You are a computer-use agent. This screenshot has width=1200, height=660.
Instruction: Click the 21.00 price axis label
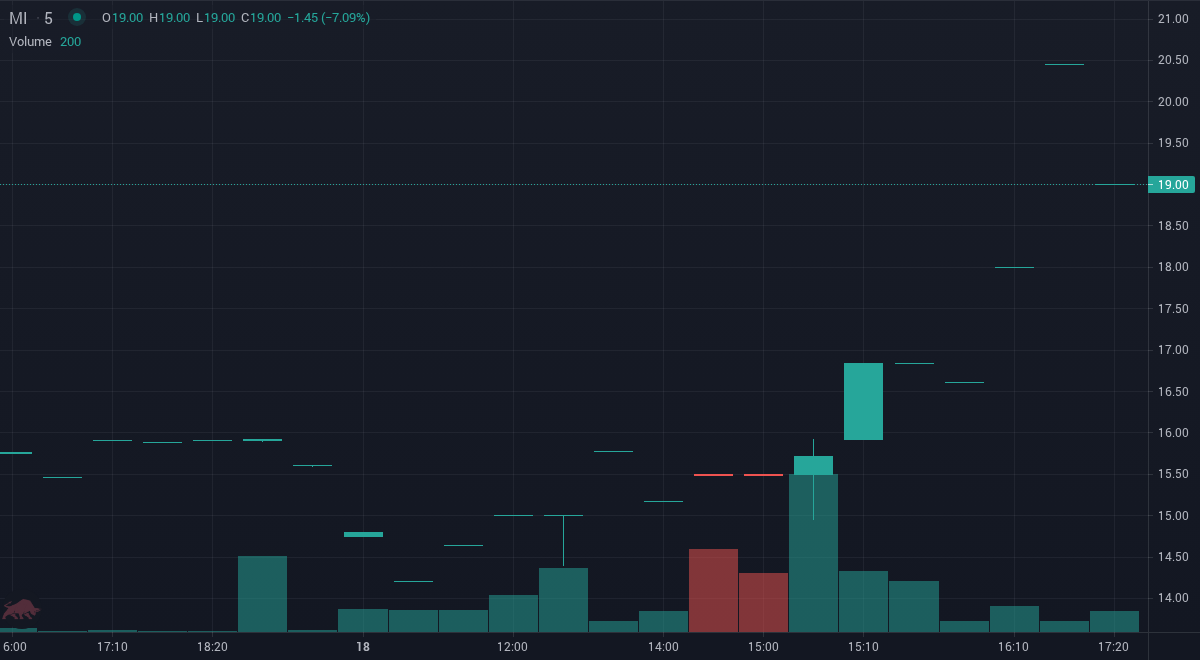coord(1172,19)
